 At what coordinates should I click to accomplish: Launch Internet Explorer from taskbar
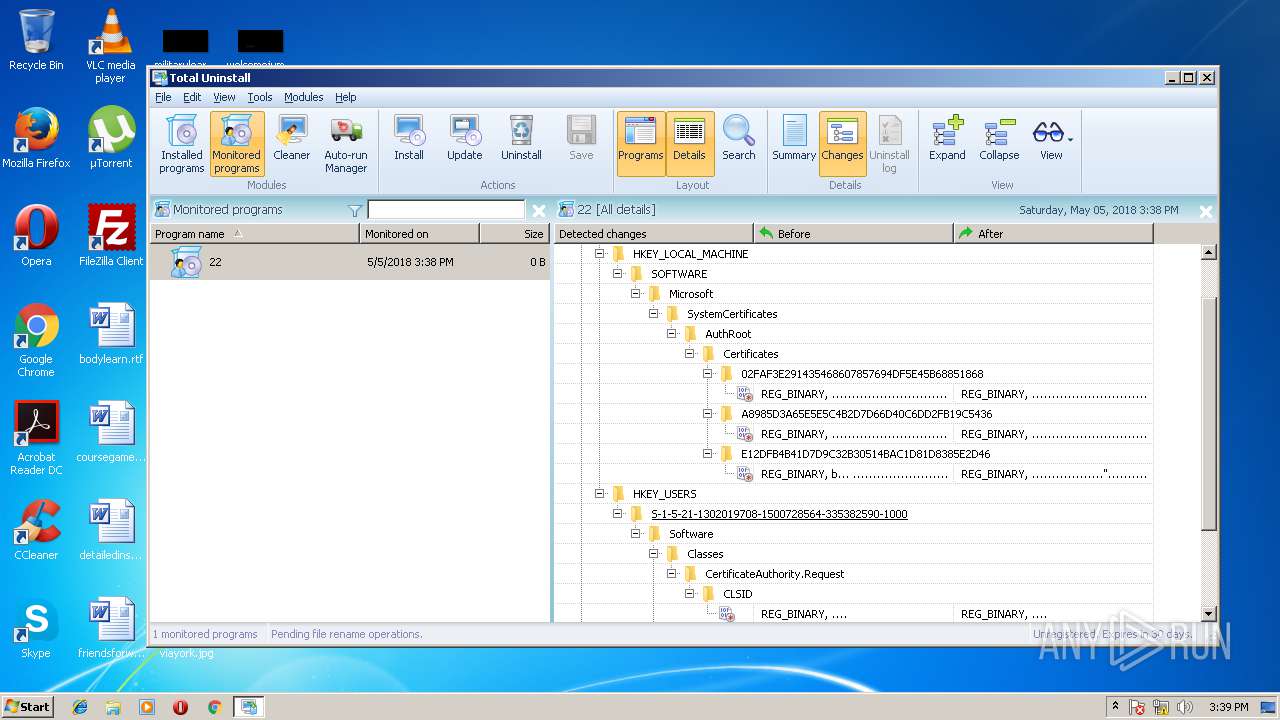click(x=80, y=707)
